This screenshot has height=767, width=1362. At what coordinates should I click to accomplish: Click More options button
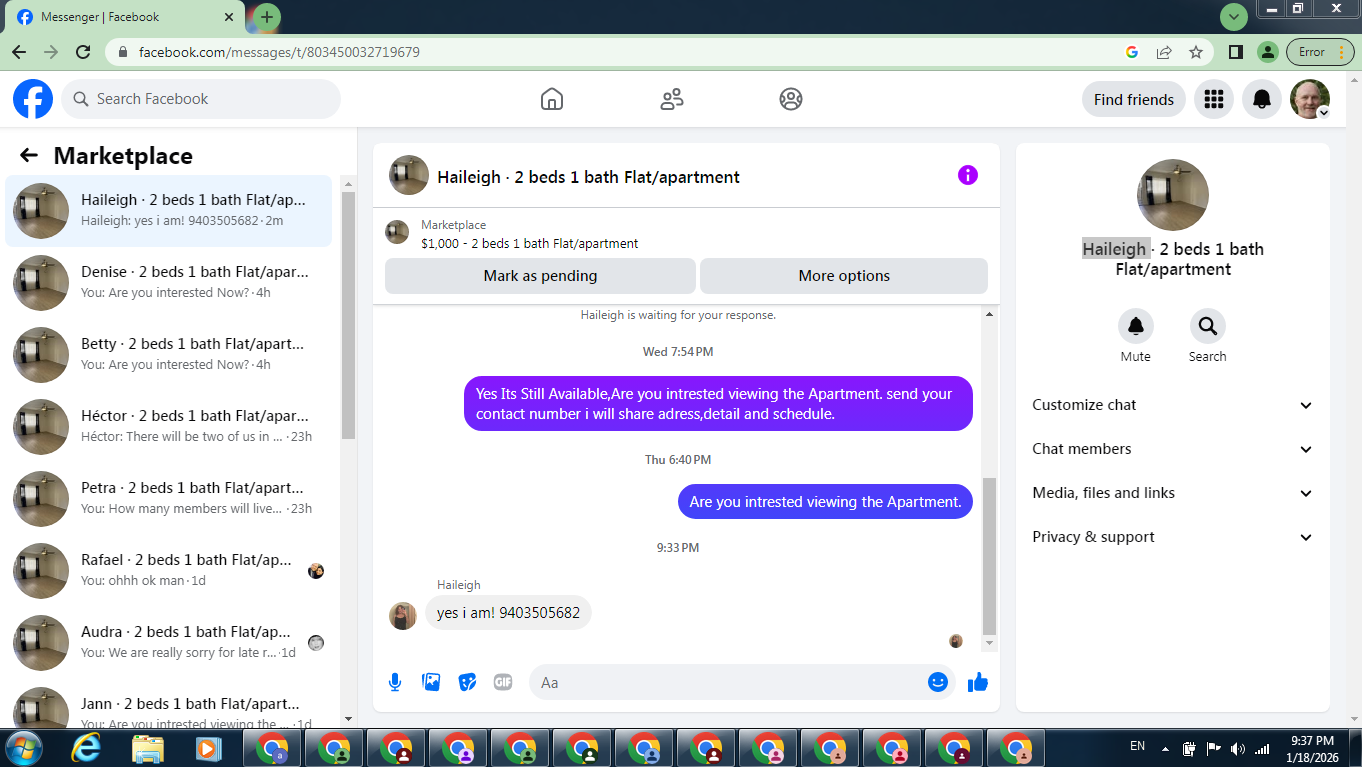click(844, 276)
